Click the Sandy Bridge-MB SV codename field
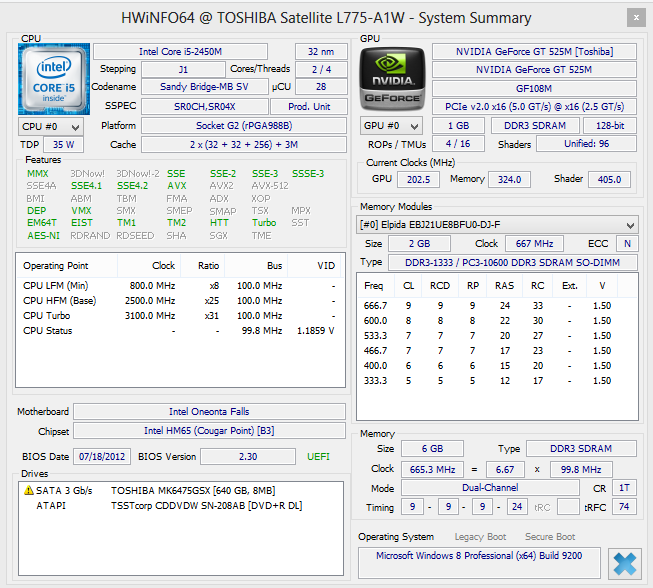 [204, 87]
